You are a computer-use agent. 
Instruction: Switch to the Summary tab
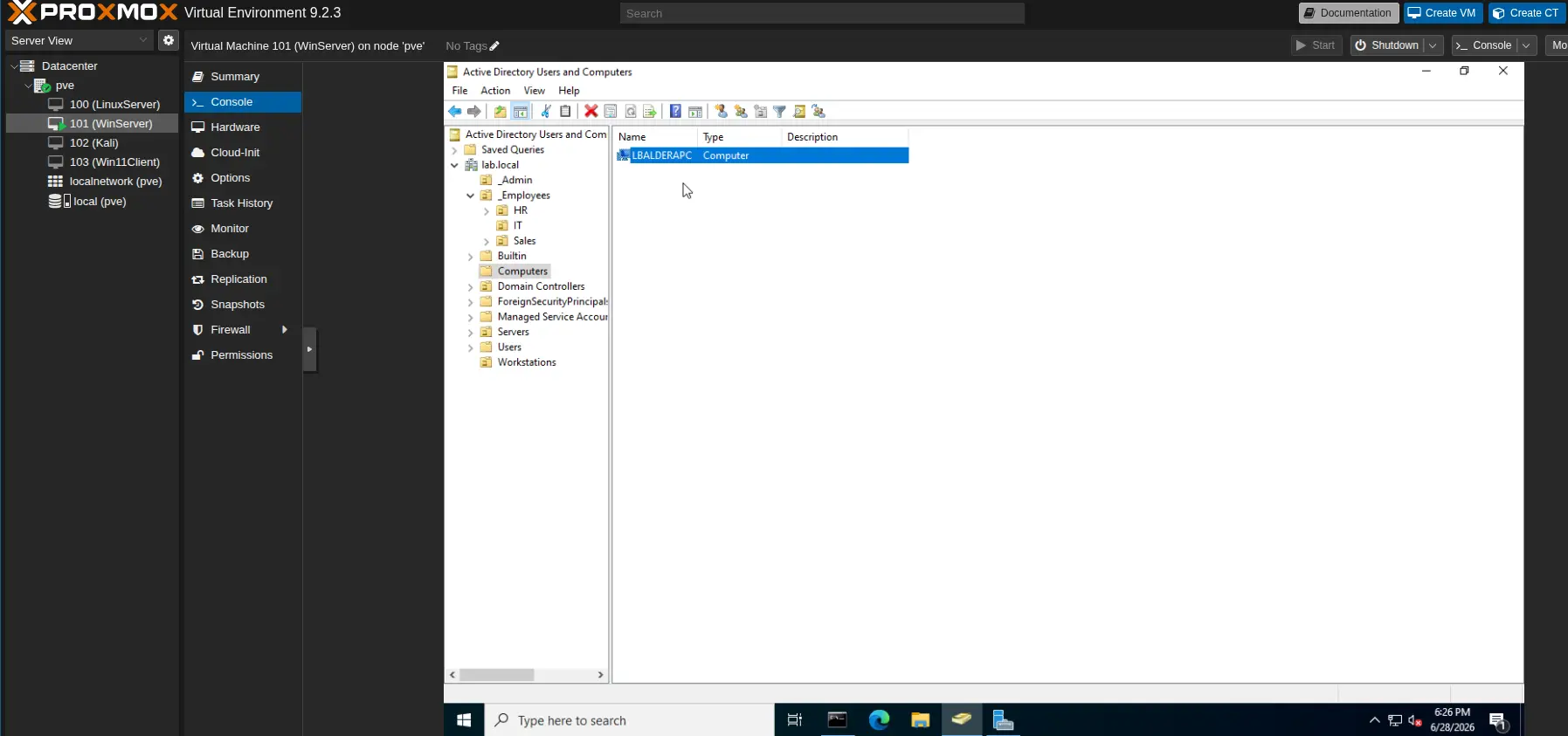(x=243, y=77)
